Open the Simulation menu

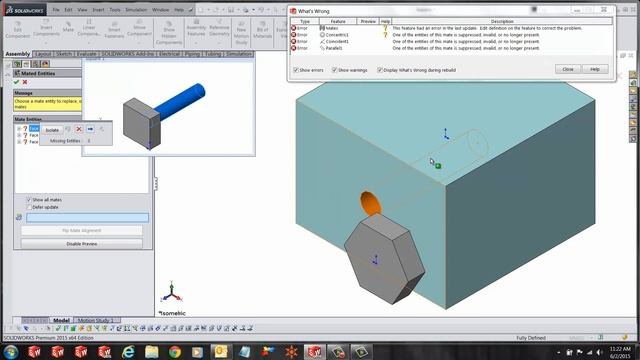136,9
